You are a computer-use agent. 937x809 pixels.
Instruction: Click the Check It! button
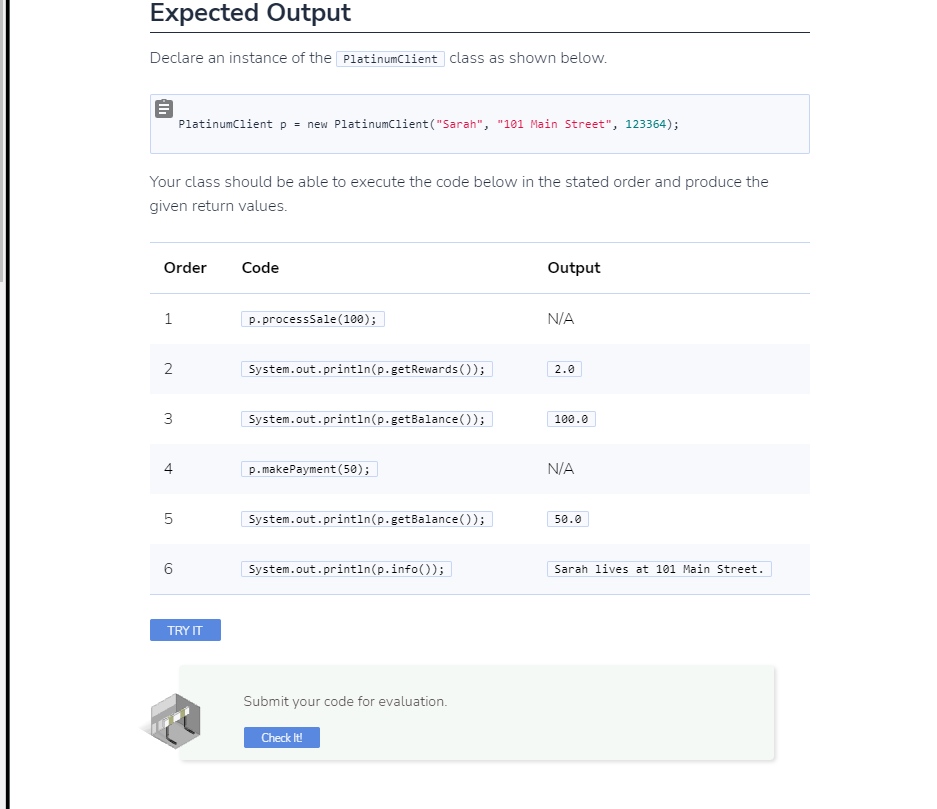[281, 737]
